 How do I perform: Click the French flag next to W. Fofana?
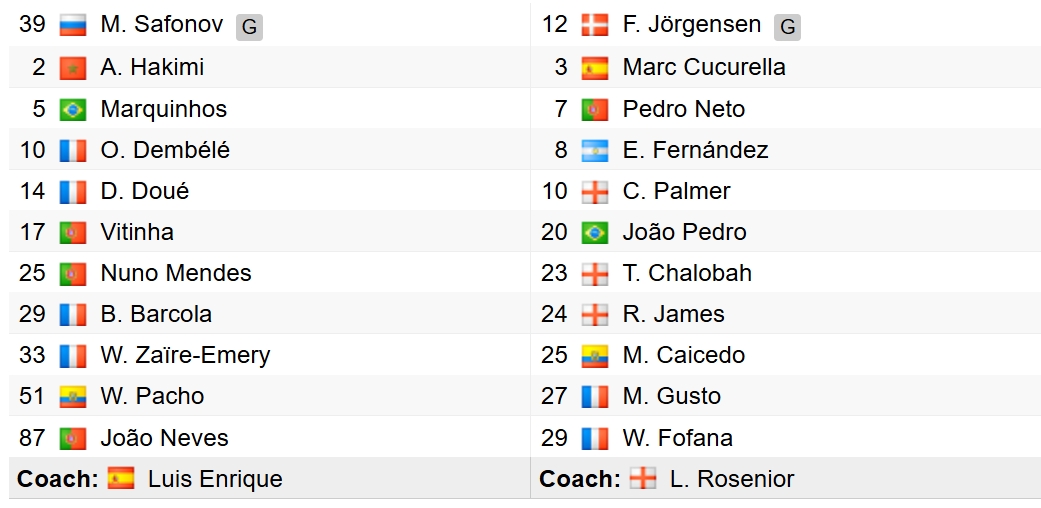(x=595, y=438)
